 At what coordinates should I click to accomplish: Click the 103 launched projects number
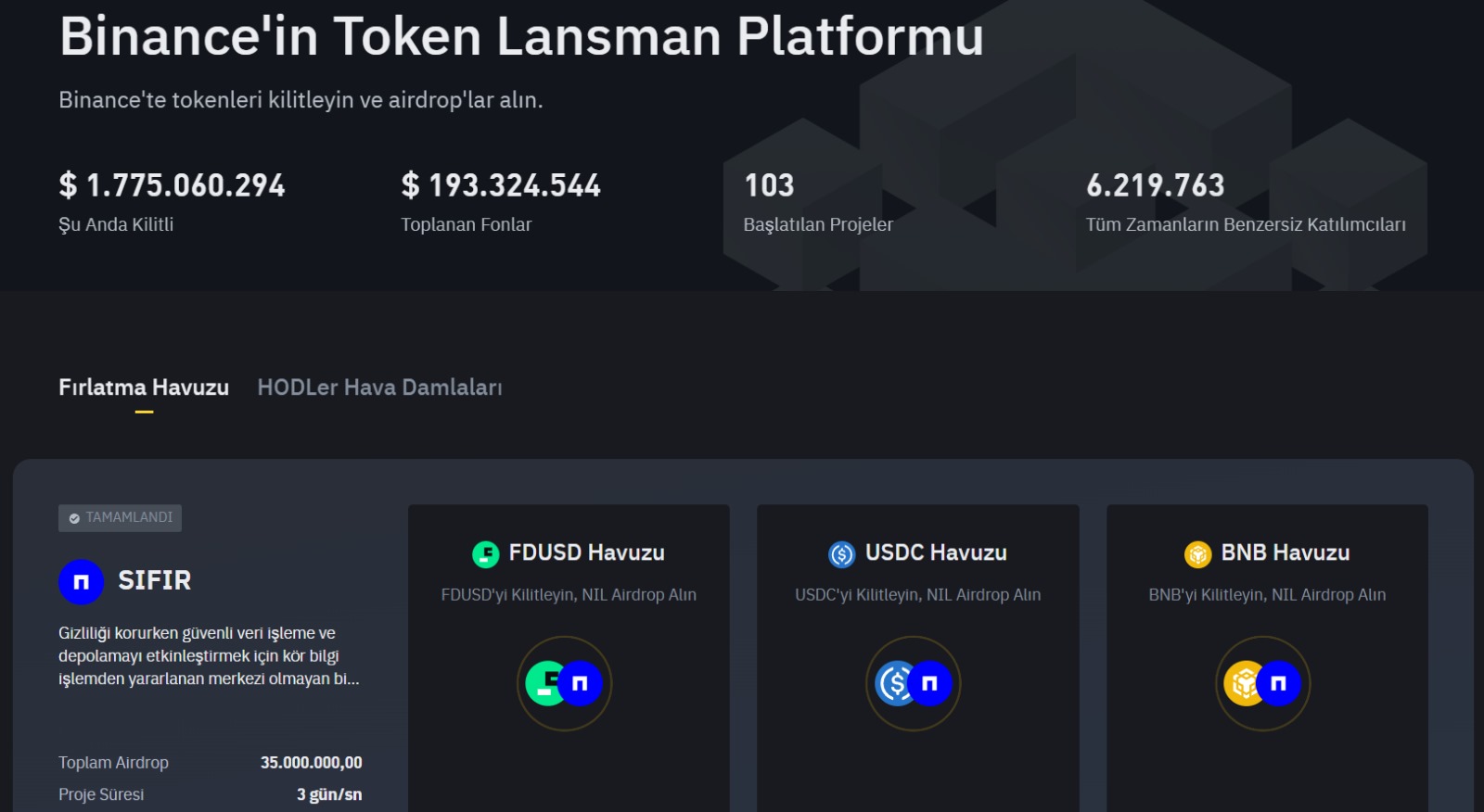click(769, 185)
